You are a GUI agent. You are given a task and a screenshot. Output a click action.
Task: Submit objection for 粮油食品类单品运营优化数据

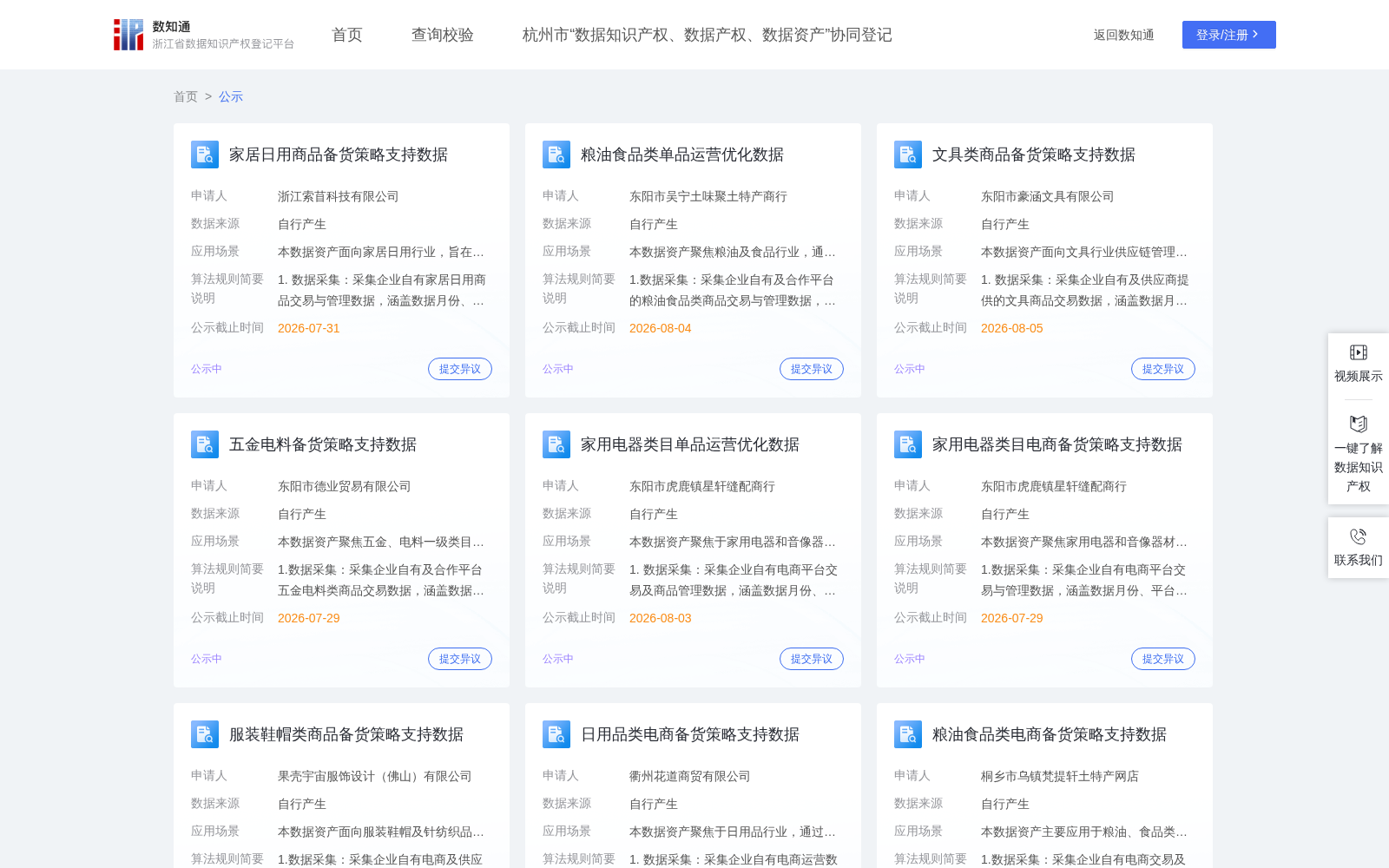click(812, 369)
